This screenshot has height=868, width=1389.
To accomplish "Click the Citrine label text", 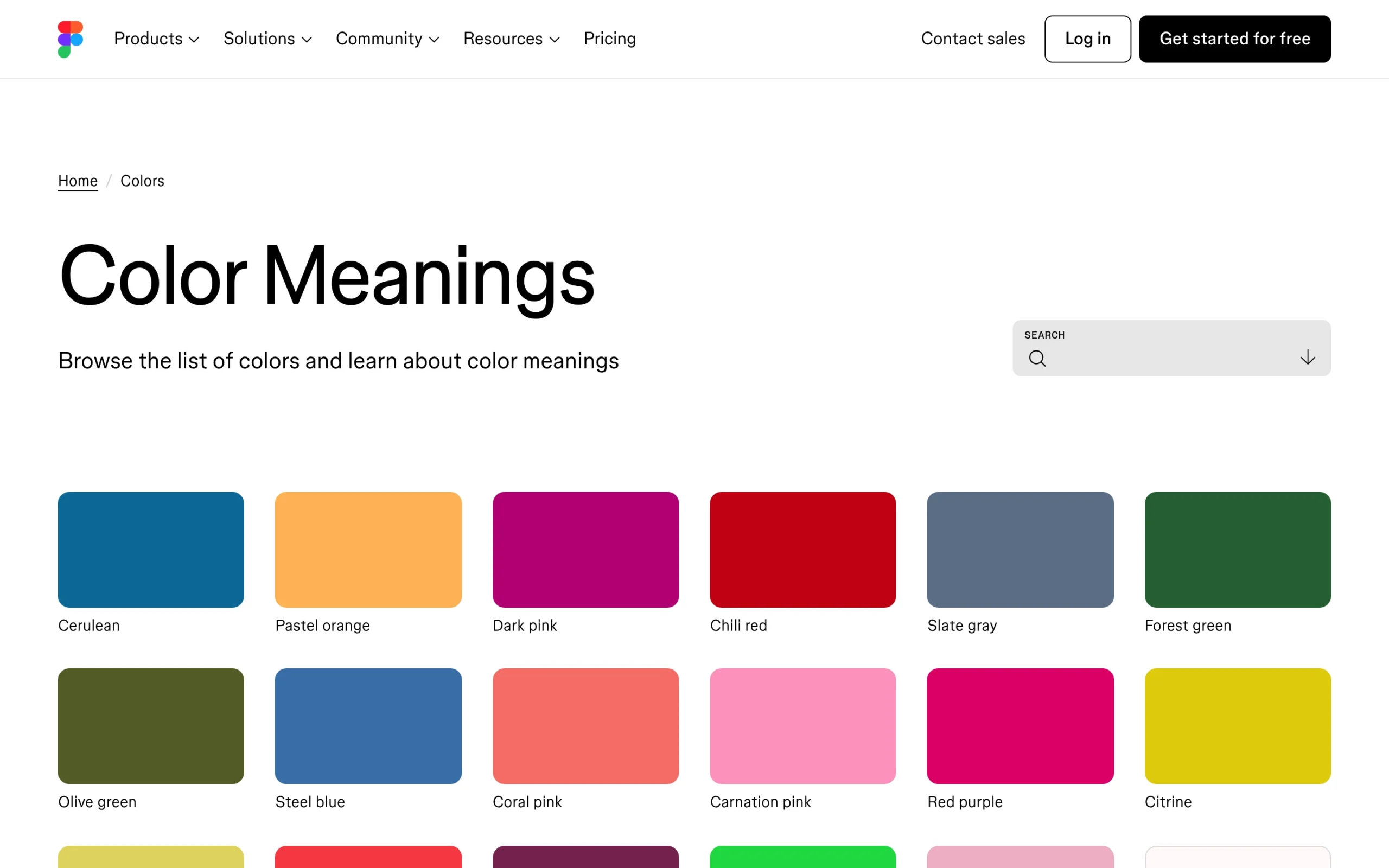I will pos(1168,801).
